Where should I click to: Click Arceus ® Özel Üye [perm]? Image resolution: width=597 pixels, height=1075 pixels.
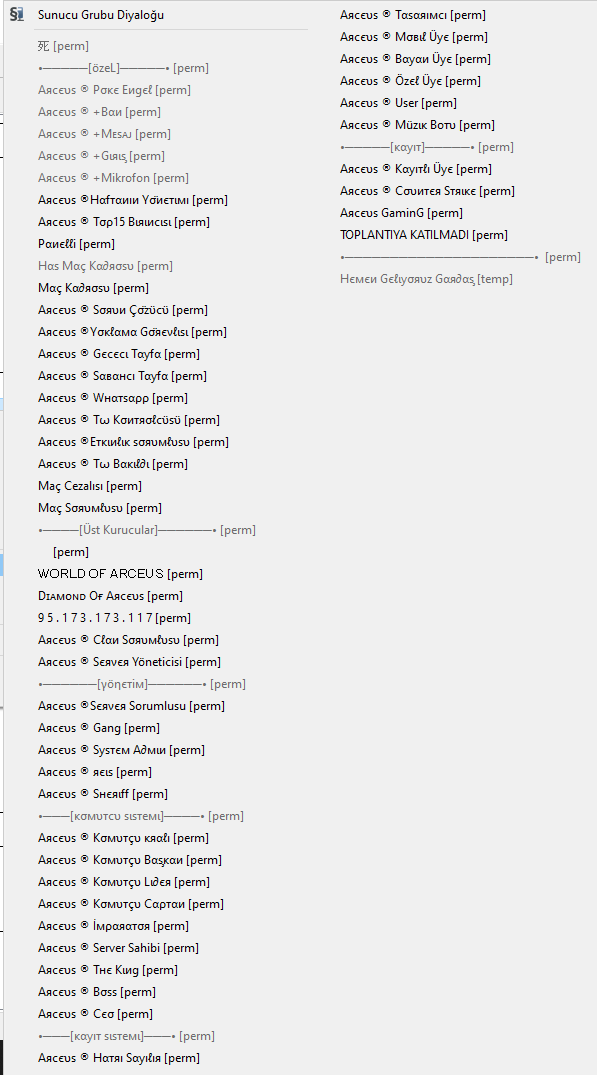pyautogui.click(x=411, y=81)
